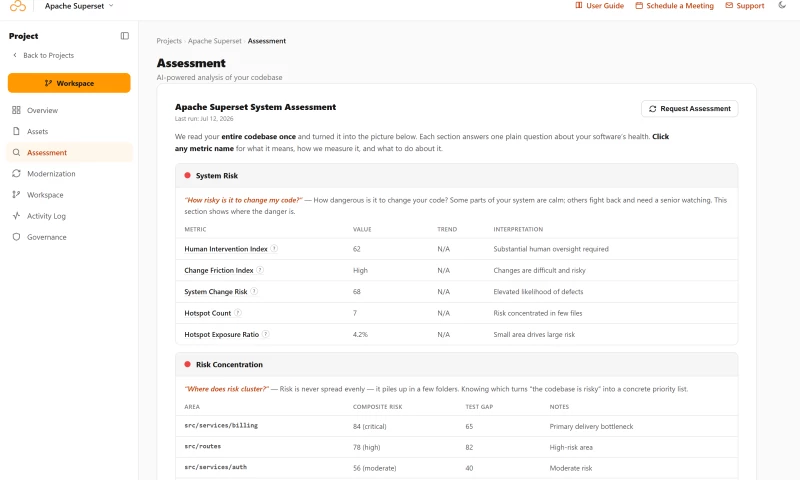Open Workspace item in sidebar list
800x480 pixels.
click(69, 195)
